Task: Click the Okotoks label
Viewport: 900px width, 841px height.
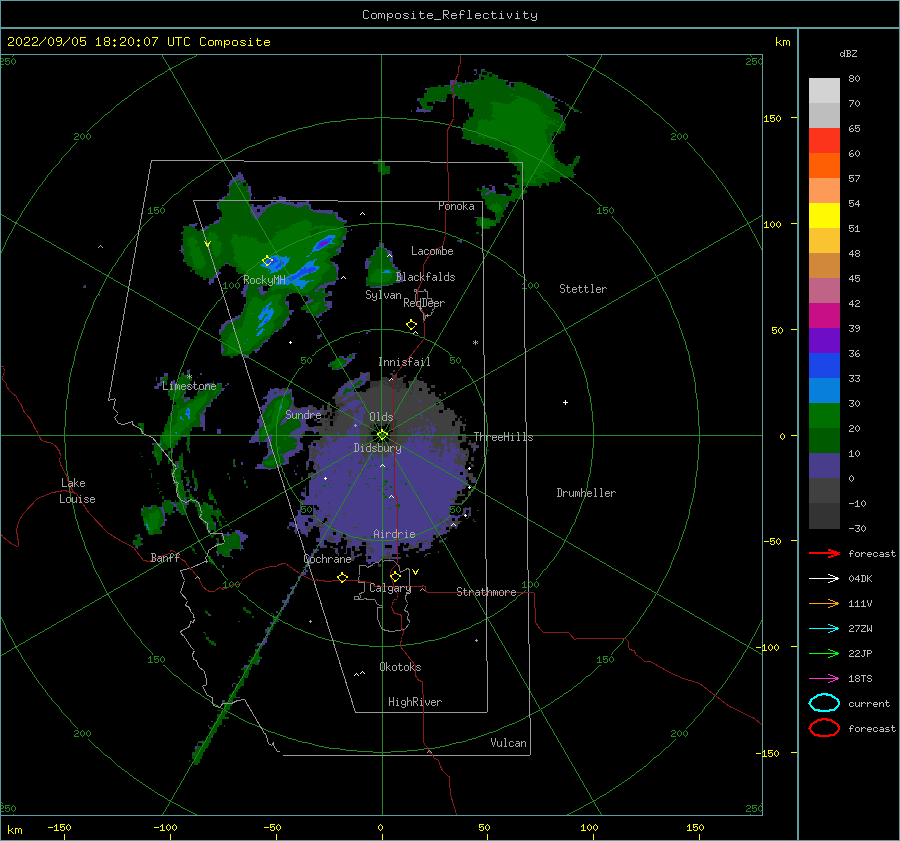Action: pyautogui.click(x=400, y=668)
